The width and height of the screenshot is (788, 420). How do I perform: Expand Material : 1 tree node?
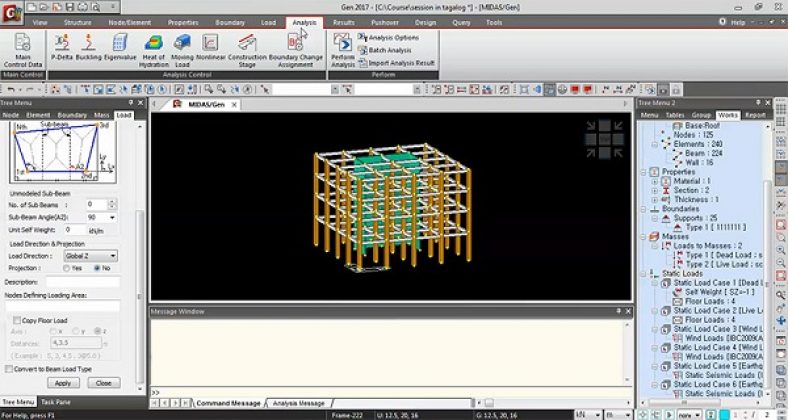pos(655,181)
